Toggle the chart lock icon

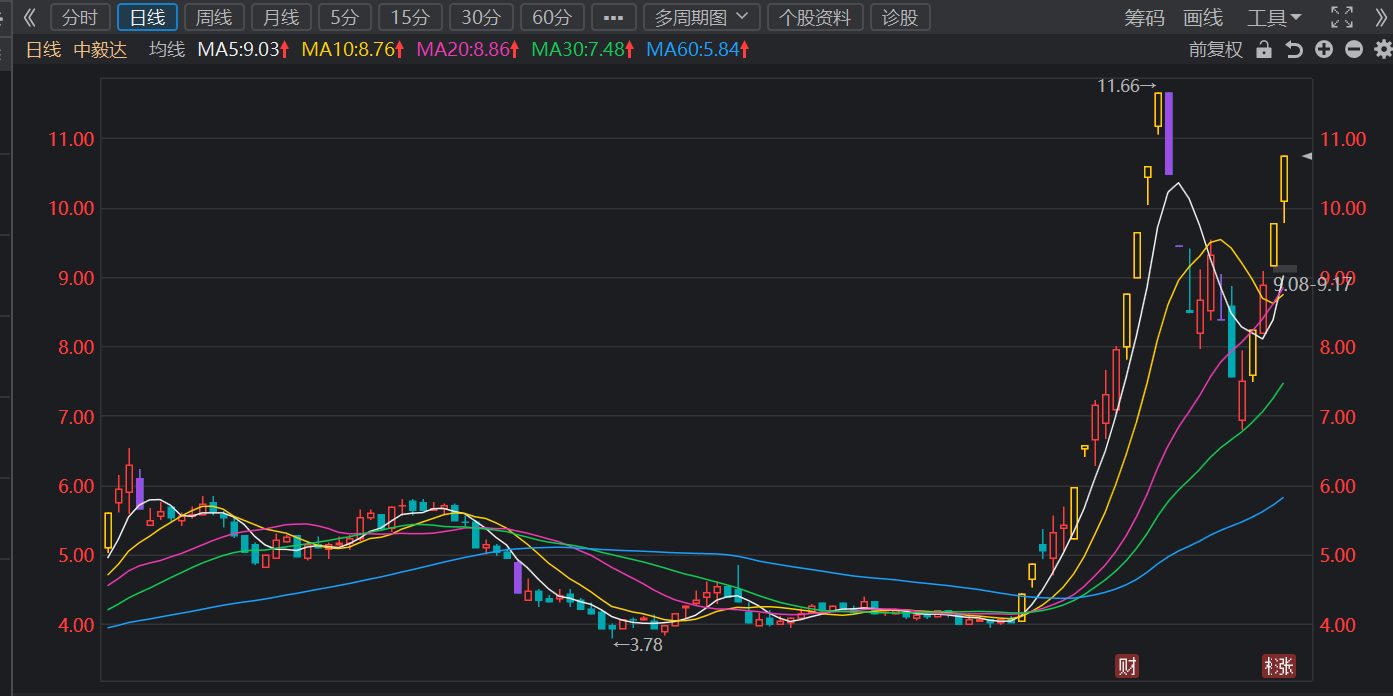tap(1264, 50)
